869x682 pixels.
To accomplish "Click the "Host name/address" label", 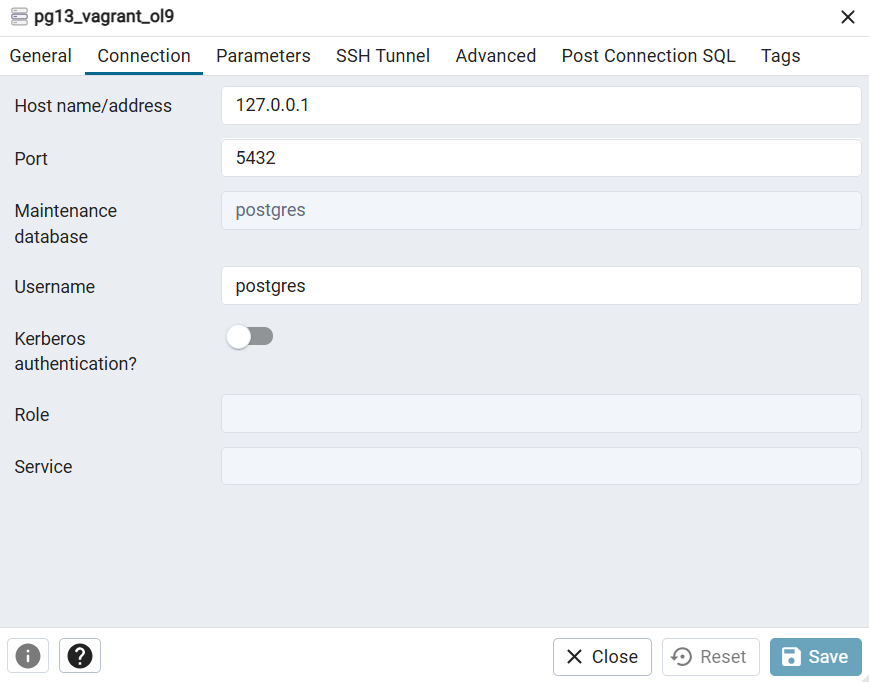I will 93,106.
